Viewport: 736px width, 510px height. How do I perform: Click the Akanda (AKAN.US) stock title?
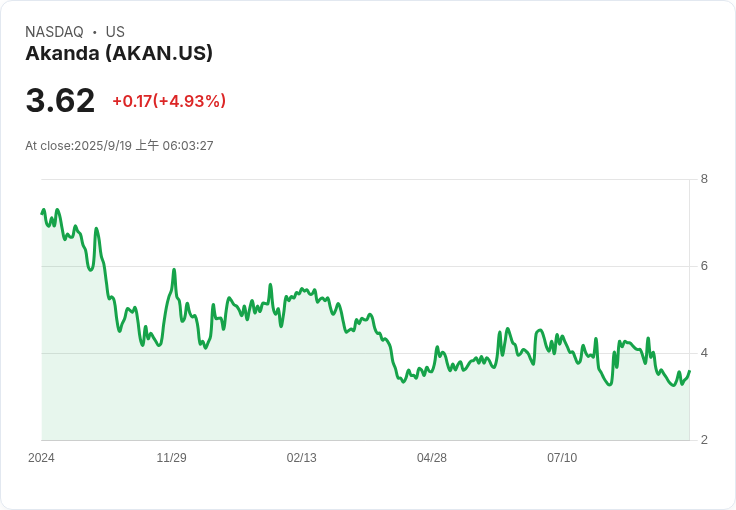(119, 53)
